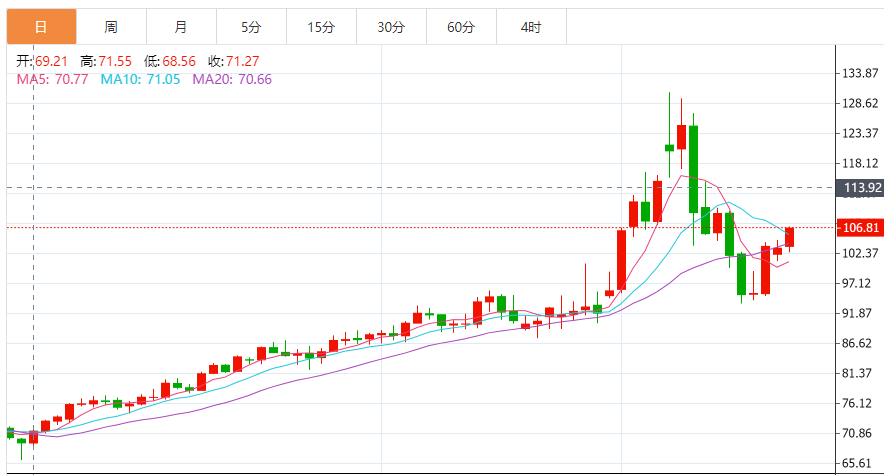Select the 周 (weekly) period tab

[x=110, y=27]
